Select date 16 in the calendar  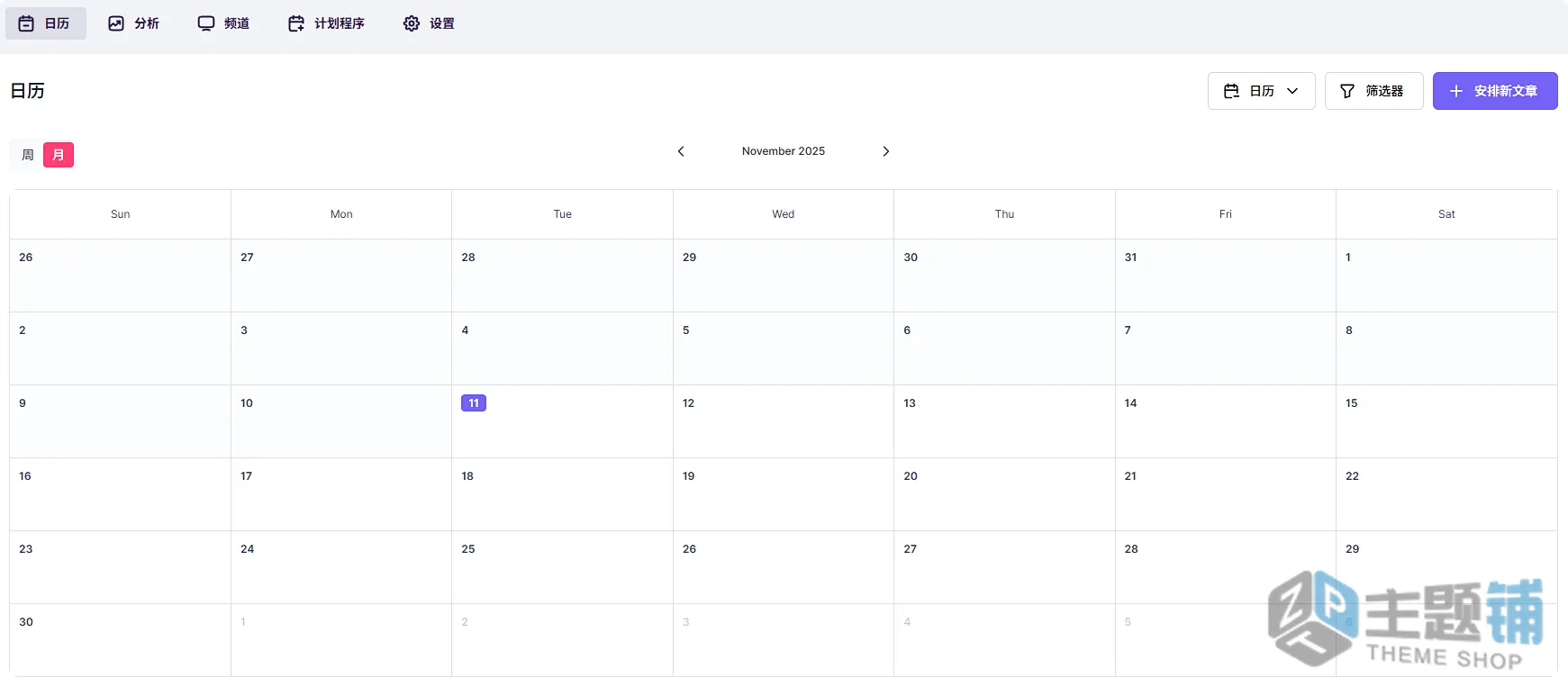coord(121,494)
